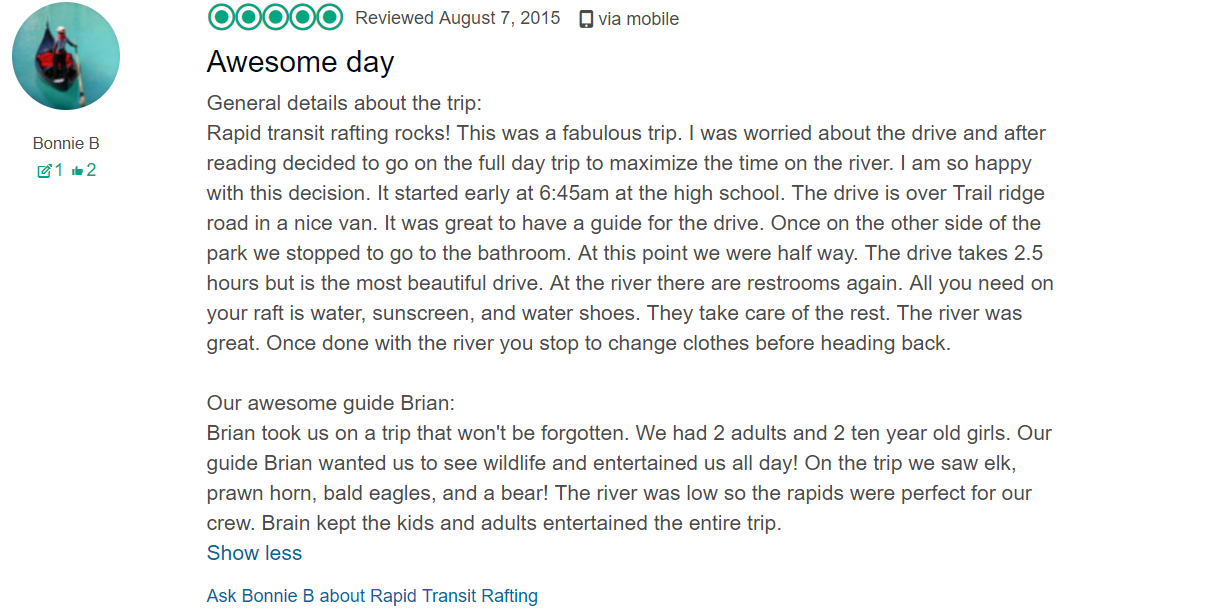The height and width of the screenshot is (614, 1213).
Task: Click the fifth green rating bubble
Action: (330, 18)
